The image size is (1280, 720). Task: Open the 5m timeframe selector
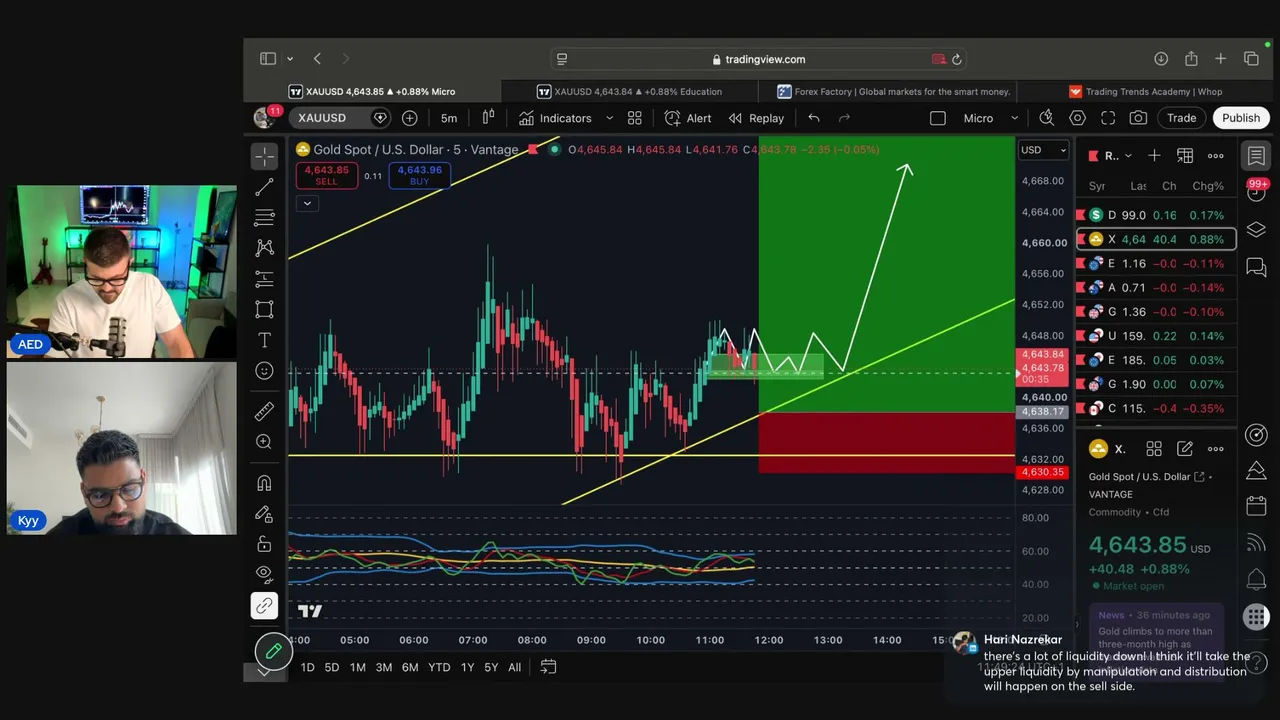click(x=449, y=118)
